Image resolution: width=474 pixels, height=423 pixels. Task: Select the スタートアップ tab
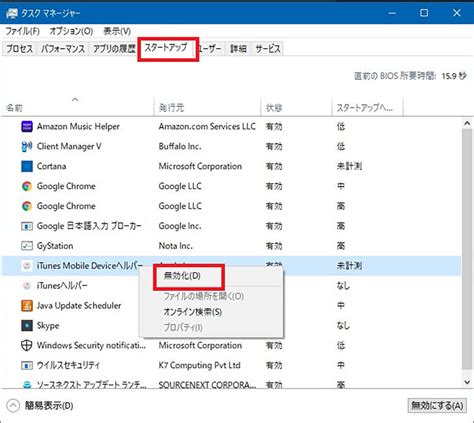[166, 48]
